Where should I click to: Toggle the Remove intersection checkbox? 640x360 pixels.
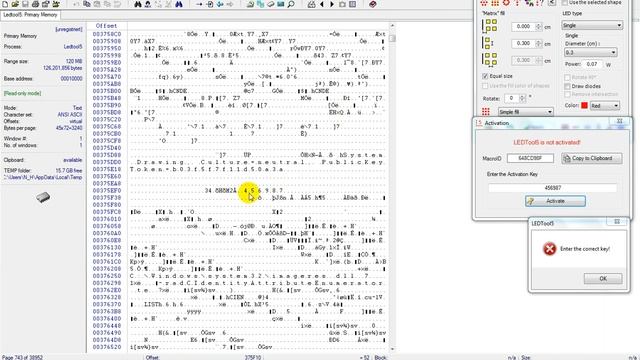[x=567, y=94]
